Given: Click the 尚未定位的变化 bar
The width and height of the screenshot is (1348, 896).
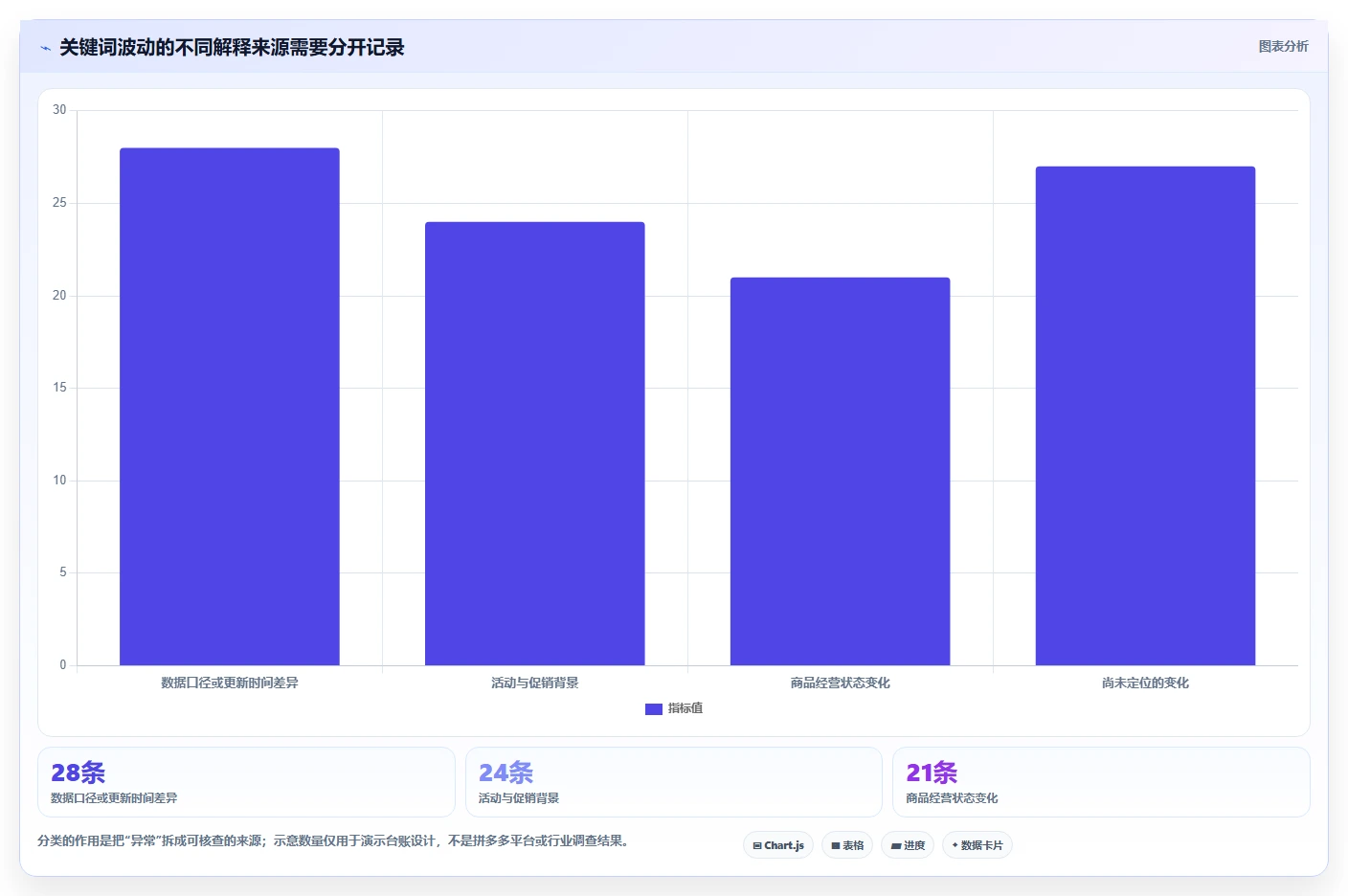Looking at the screenshot, I should click(1146, 416).
